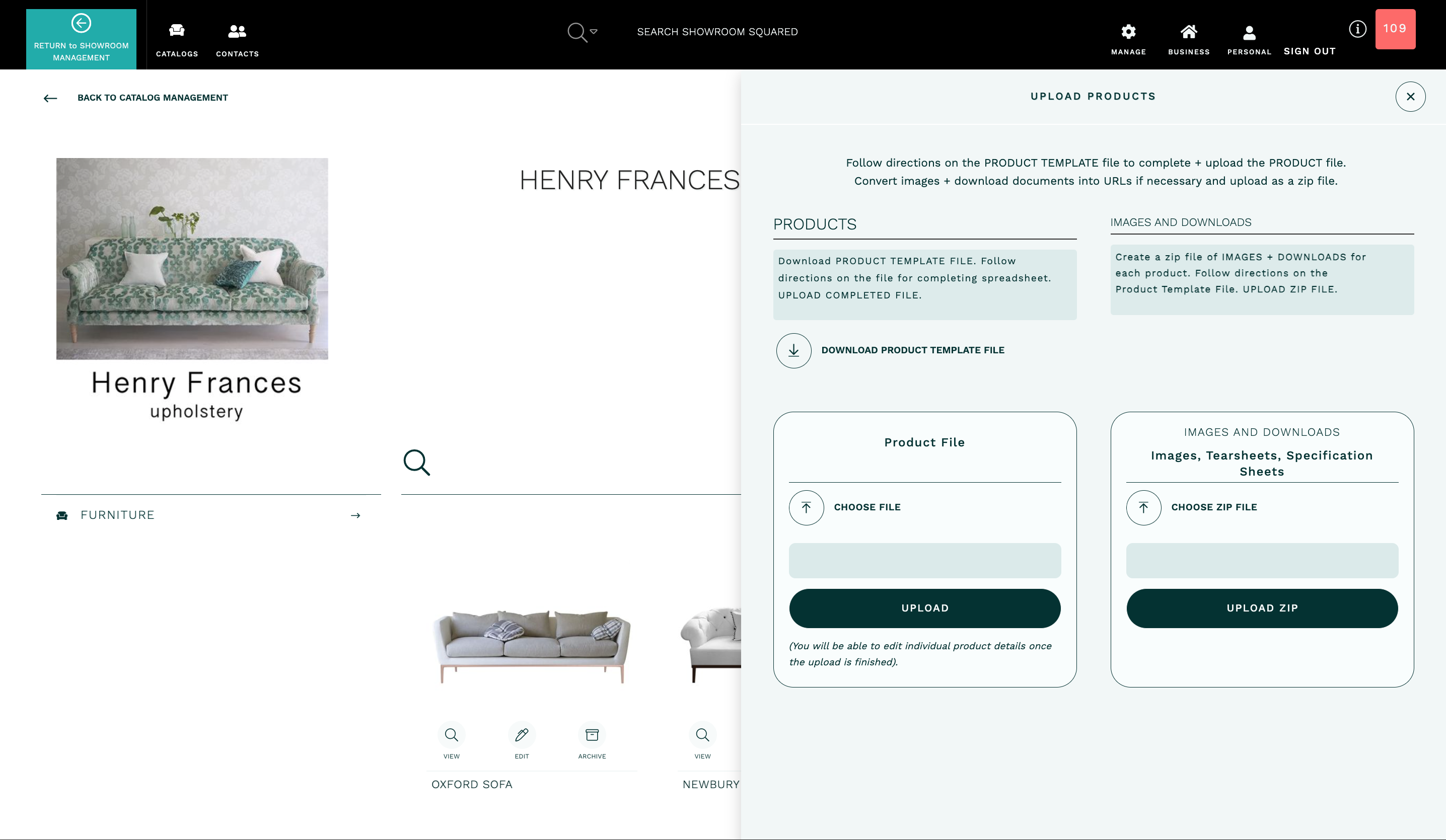
Task: Edit the Oxford Sofa product
Action: click(x=522, y=735)
